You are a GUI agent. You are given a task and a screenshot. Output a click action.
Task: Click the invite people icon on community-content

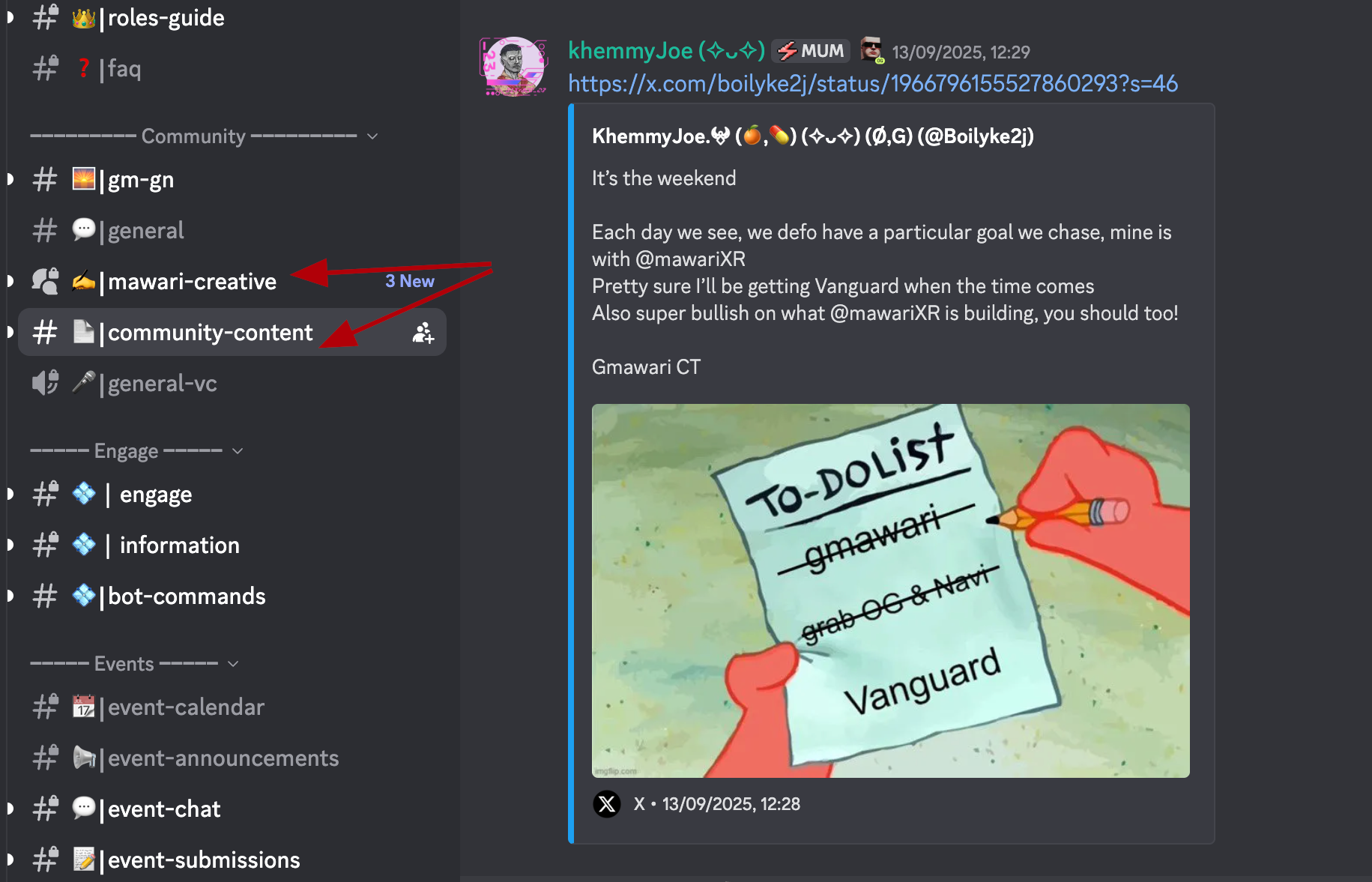coord(423,333)
